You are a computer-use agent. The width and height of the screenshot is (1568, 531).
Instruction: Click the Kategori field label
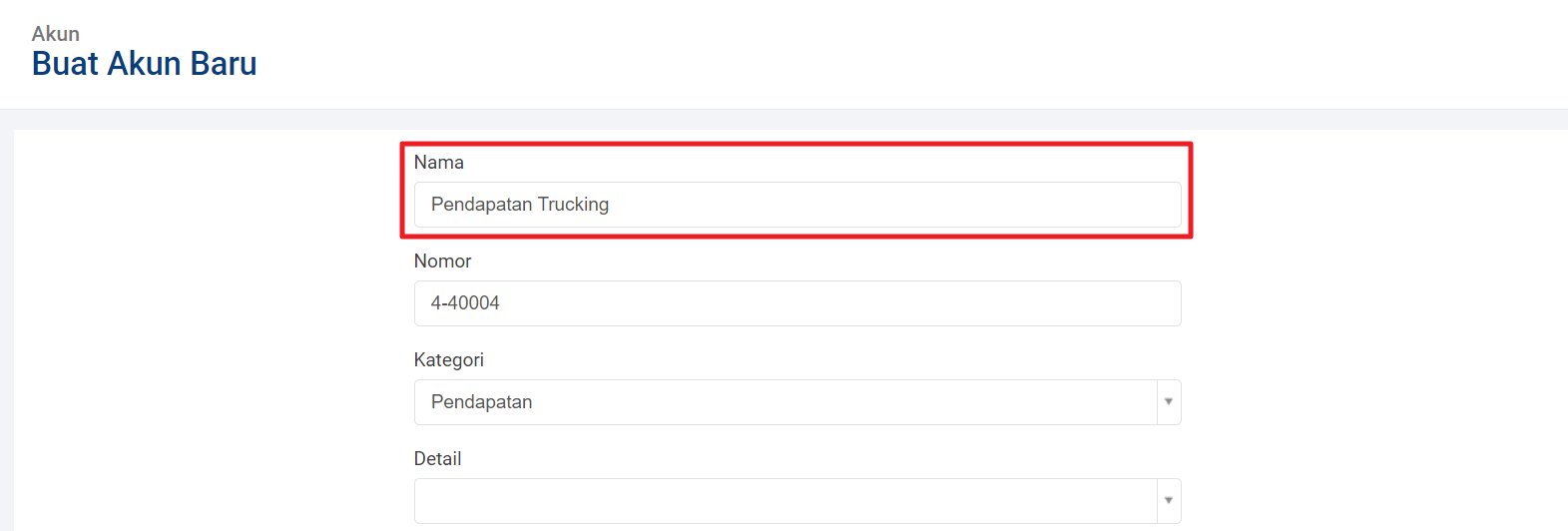(449, 360)
